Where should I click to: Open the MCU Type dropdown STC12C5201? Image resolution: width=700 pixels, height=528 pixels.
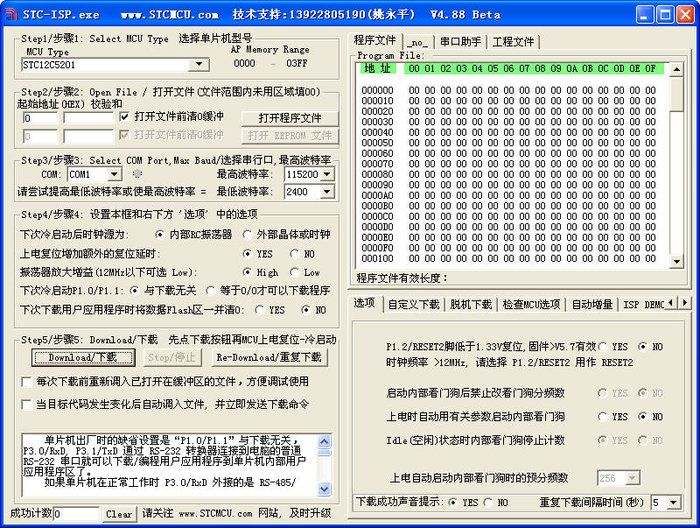pyautogui.click(x=199, y=65)
